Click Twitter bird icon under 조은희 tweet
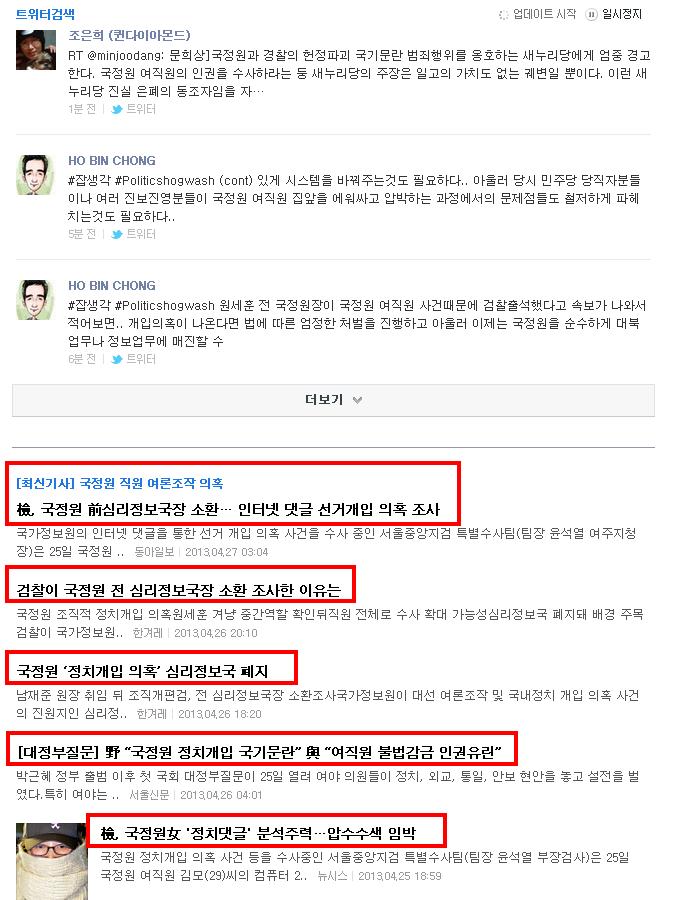This screenshot has height=900, width=678. tap(117, 109)
